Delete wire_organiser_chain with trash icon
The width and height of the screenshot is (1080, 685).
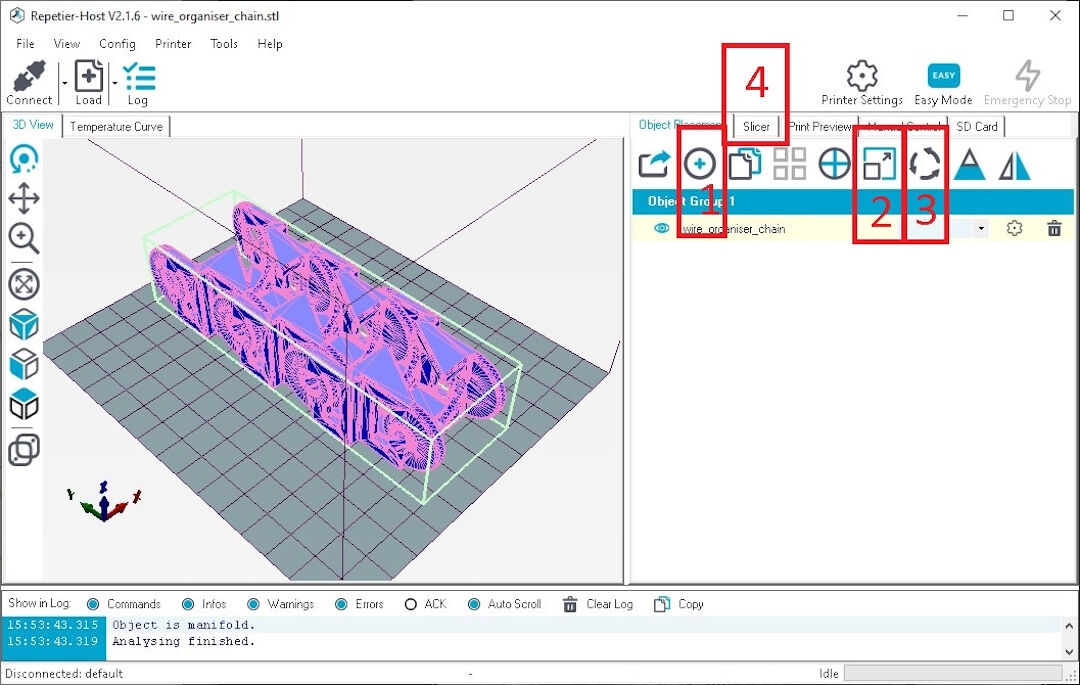click(1055, 228)
